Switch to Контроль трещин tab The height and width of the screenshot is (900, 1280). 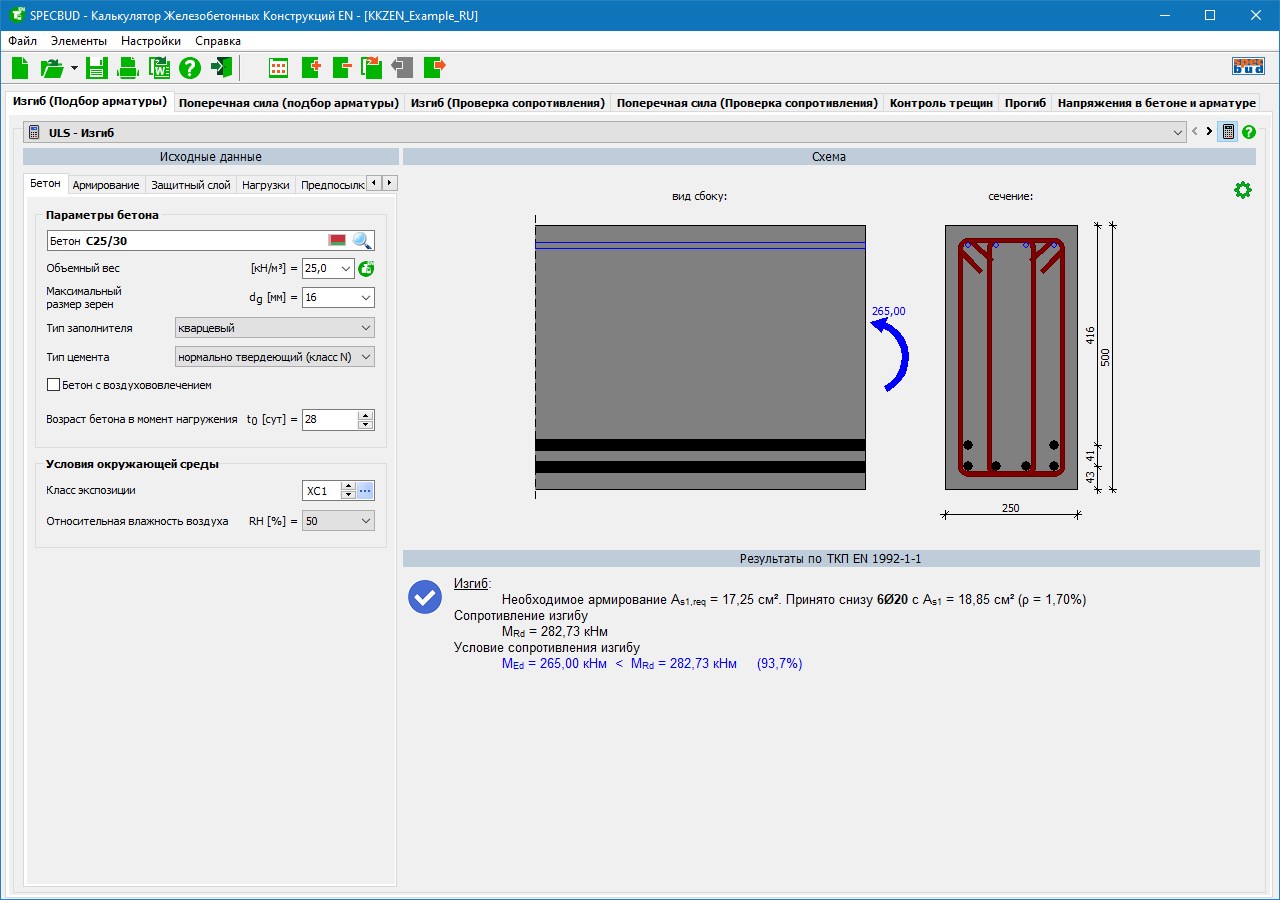coord(940,103)
